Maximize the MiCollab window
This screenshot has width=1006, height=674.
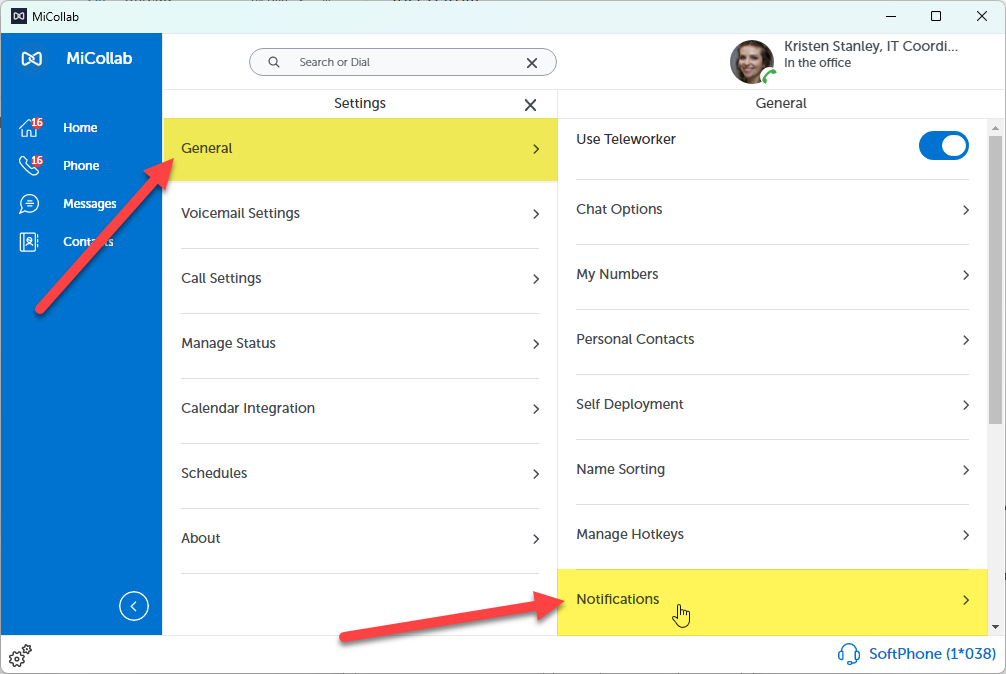(x=936, y=16)
